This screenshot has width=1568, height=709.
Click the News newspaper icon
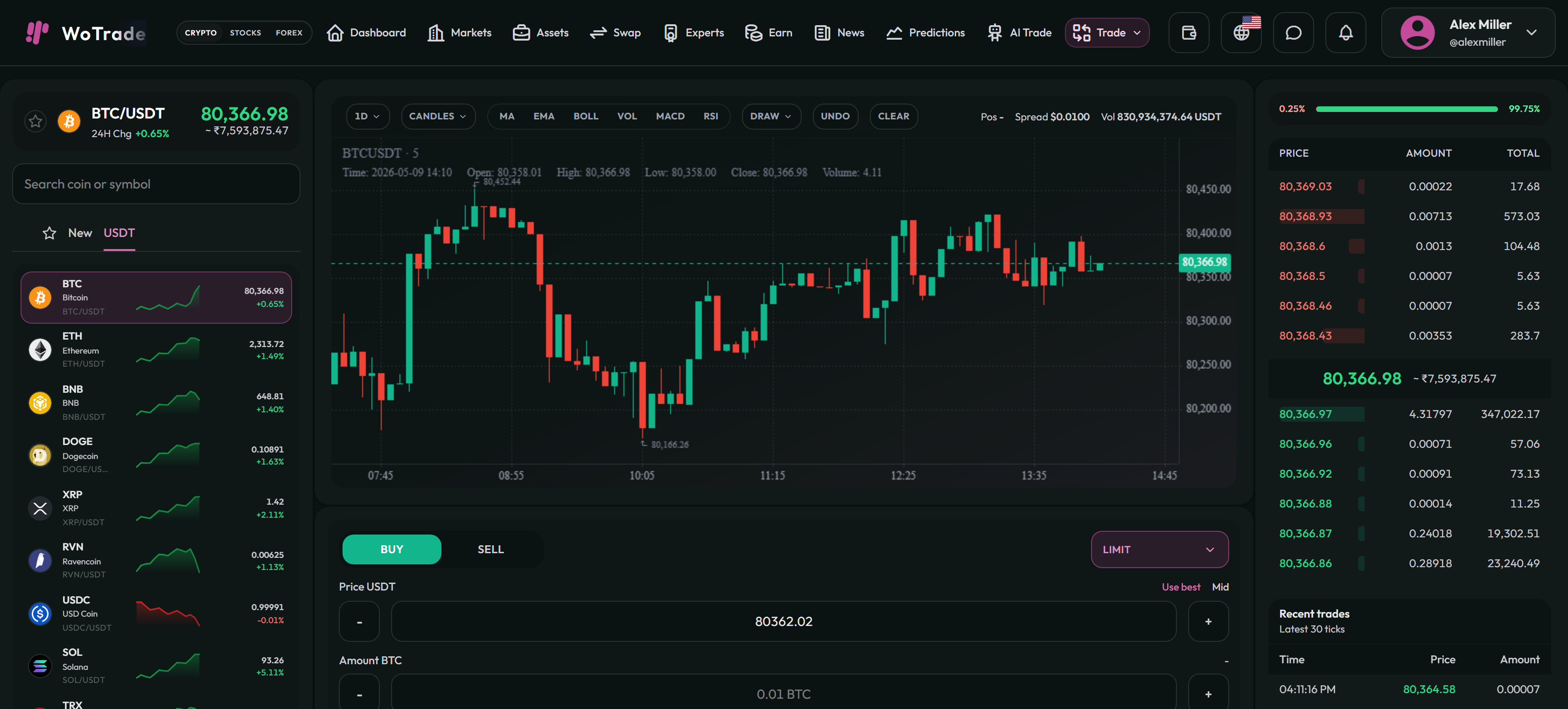click(x=822, y=33)
